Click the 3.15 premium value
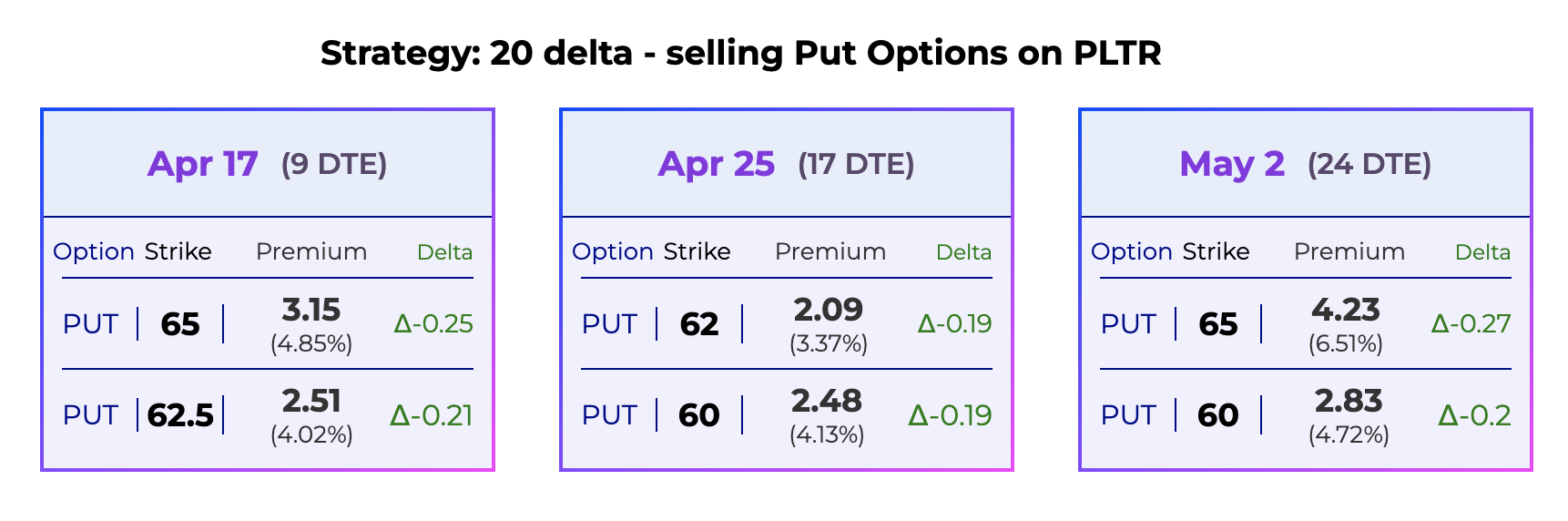Image resolution: width=1568 pixels, height=521 pixels. (311, 311)
